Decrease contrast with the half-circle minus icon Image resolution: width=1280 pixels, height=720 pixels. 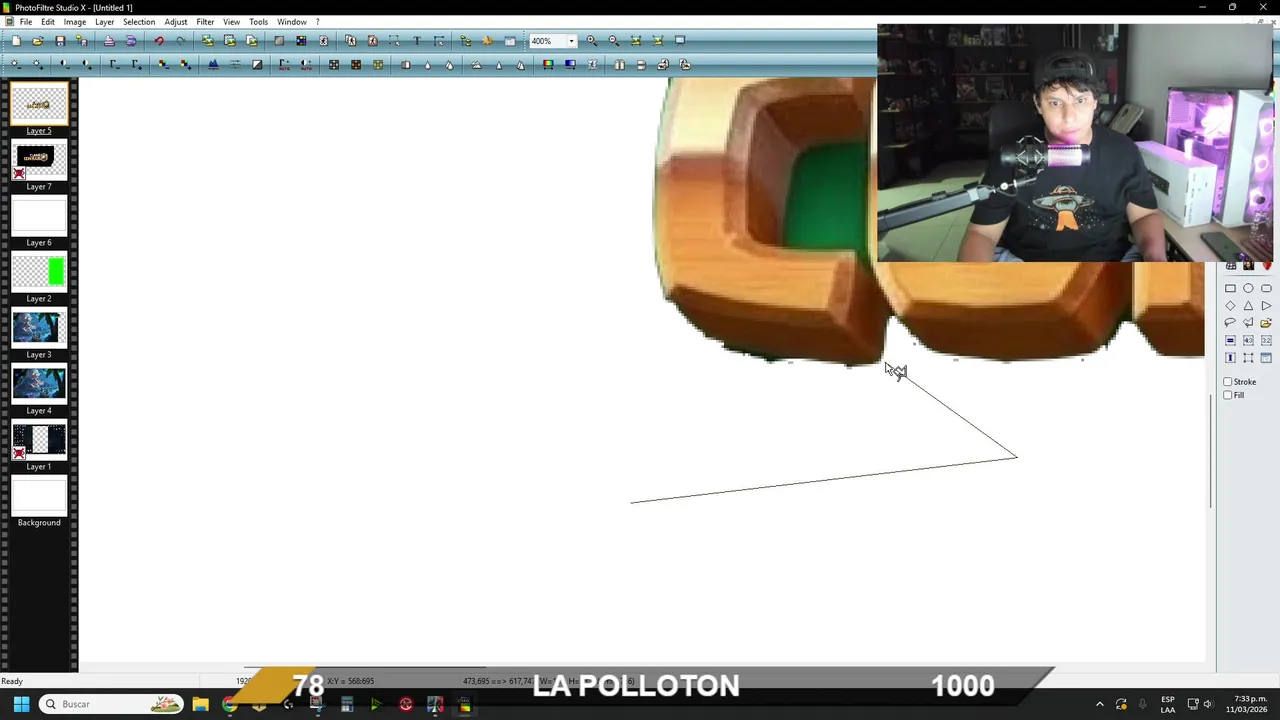tap(65, 65)
